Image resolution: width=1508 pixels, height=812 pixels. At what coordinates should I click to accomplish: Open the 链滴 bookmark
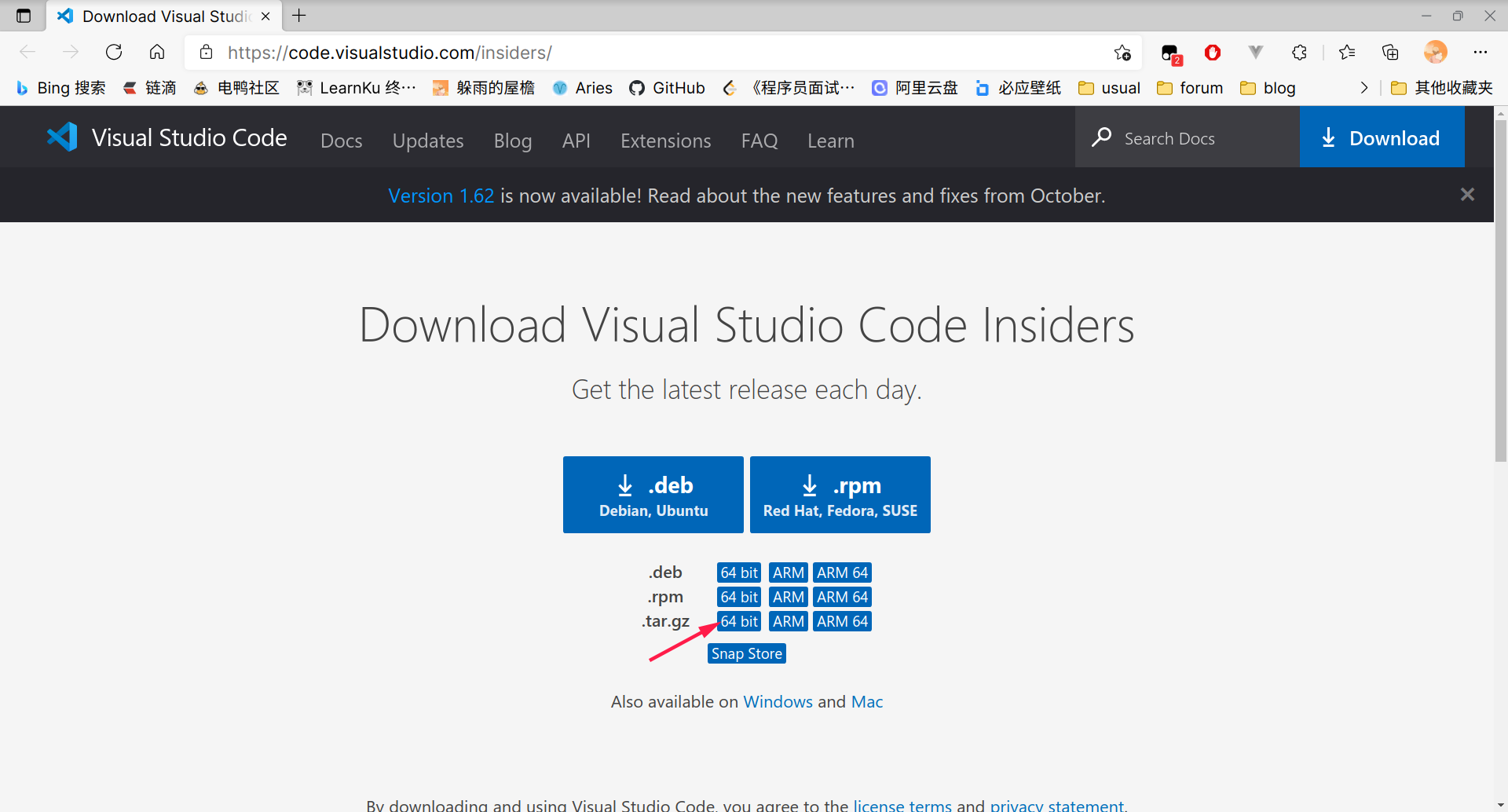[x=150, y=88]
